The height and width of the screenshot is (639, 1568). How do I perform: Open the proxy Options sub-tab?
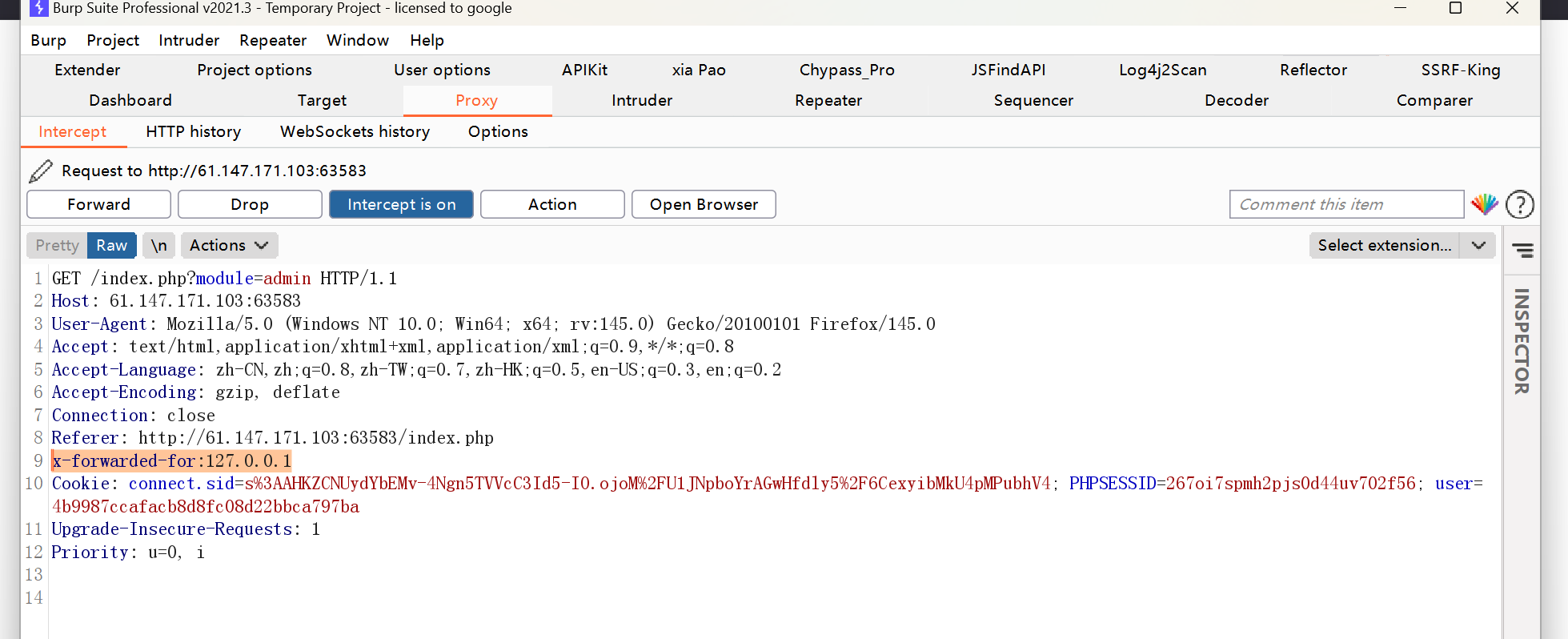pos(498,131)
